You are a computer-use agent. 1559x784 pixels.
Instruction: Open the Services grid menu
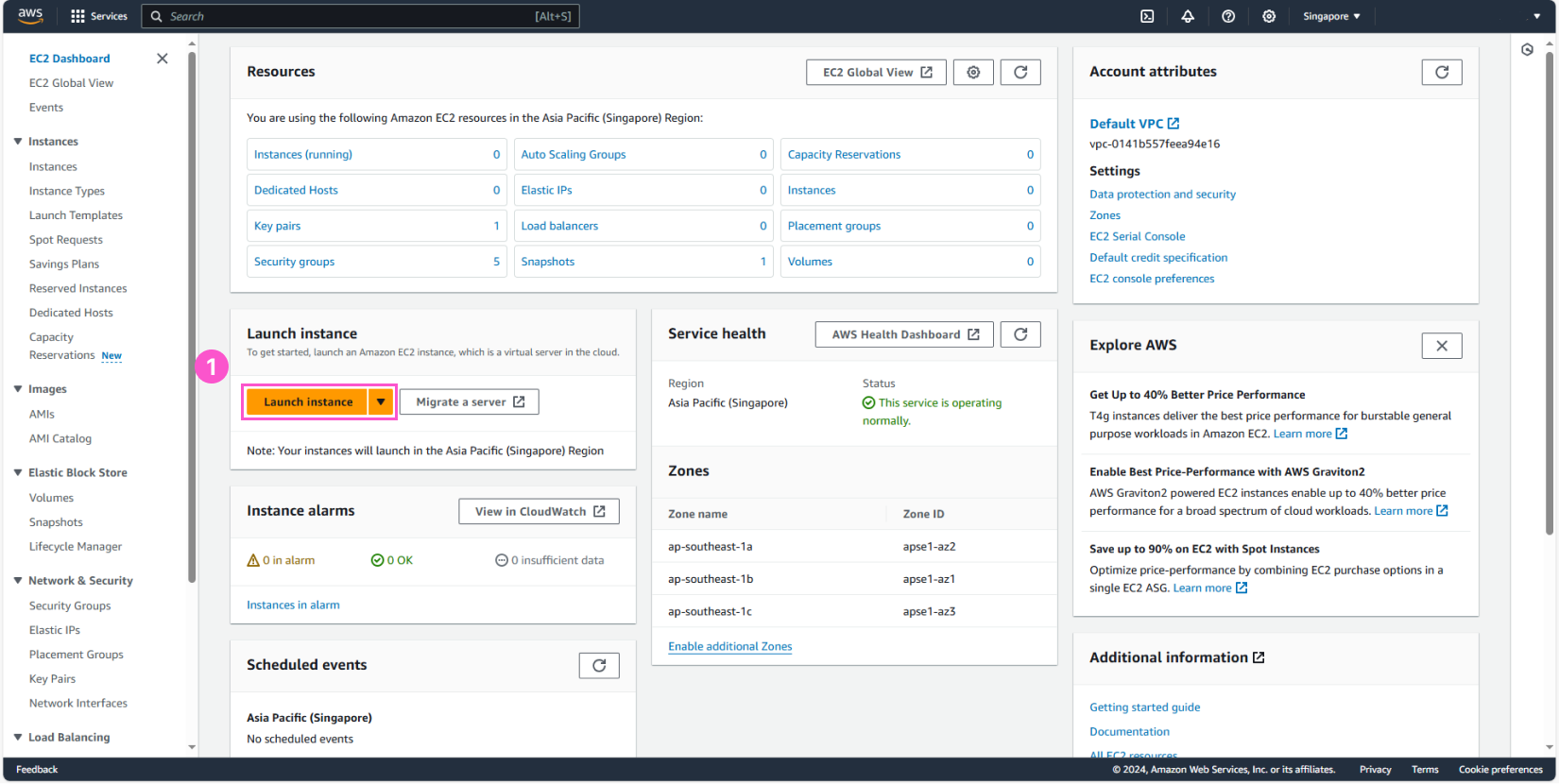(99, 16)
